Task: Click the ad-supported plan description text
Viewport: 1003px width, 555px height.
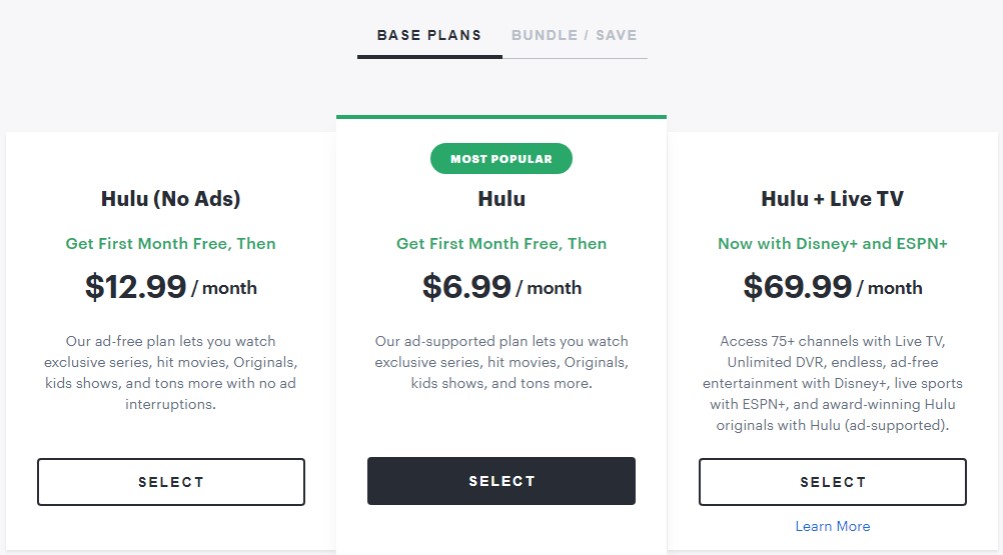Action: click(502, 362)
